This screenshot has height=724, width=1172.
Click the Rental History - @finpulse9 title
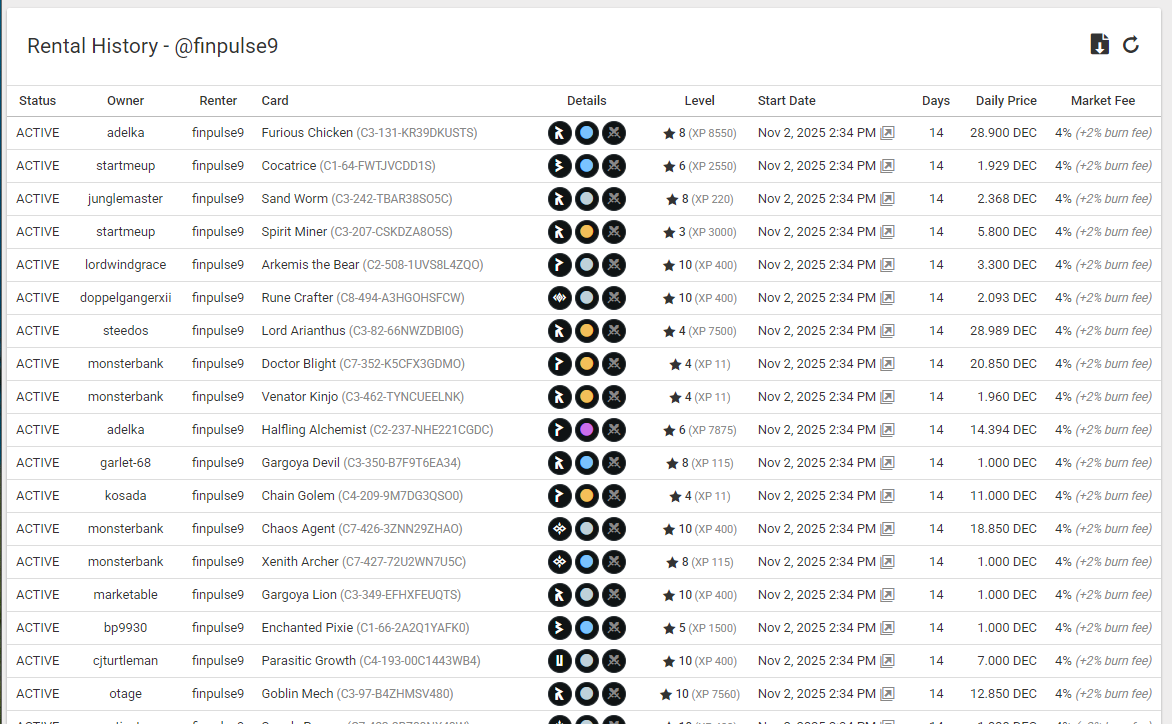152,46
